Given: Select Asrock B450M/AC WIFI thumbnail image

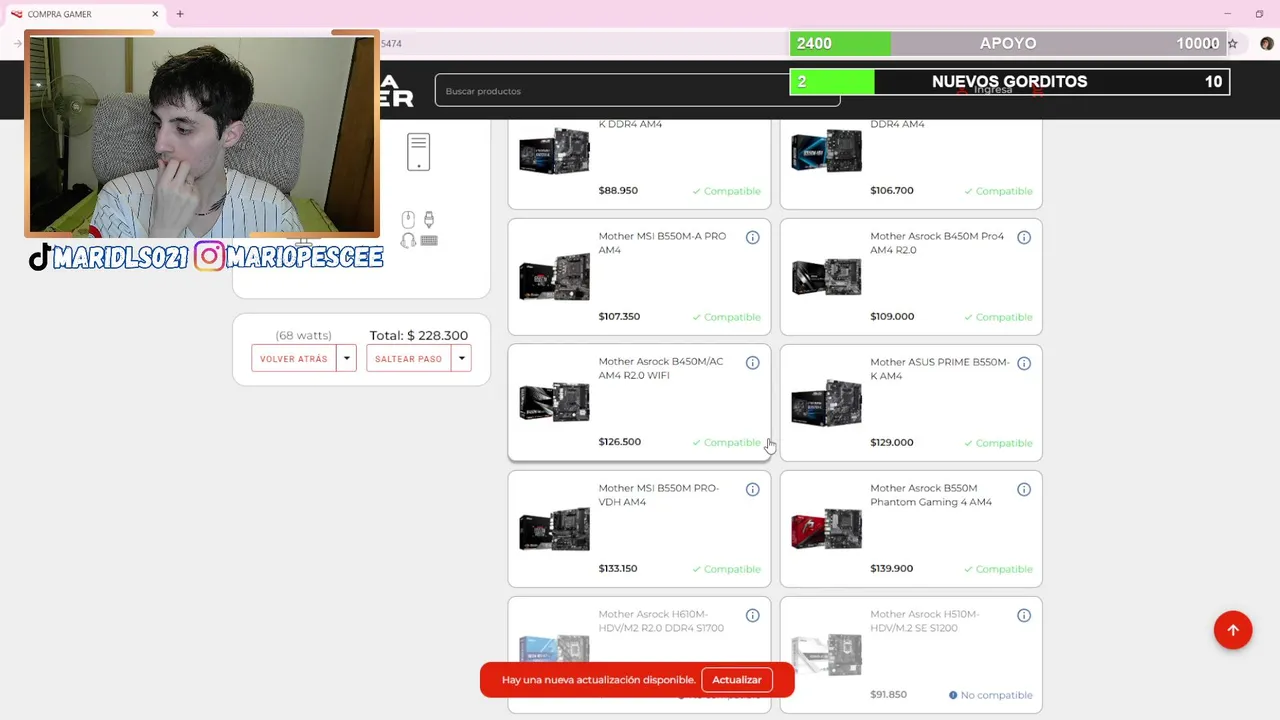Looking at the screenshot, I should (554, 403).
